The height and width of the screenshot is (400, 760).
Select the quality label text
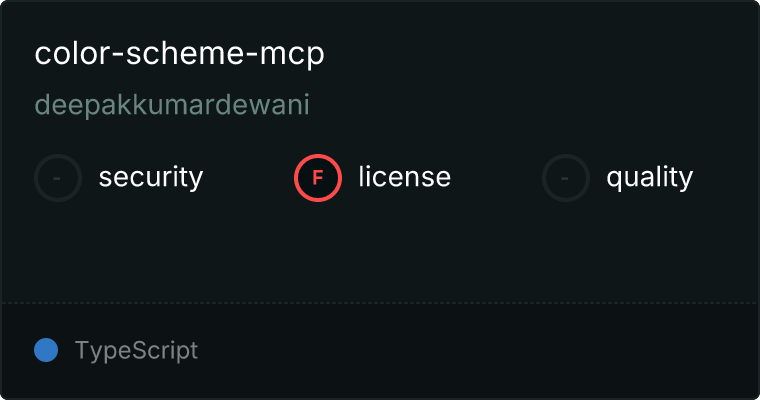pos(649,177)
